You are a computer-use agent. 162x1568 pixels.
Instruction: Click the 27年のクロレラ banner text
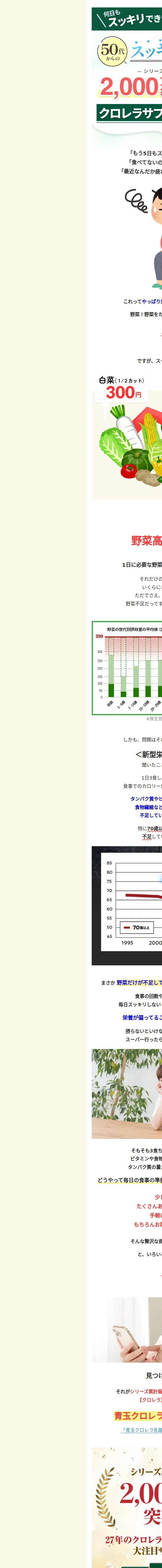(x=133, y=1541)
